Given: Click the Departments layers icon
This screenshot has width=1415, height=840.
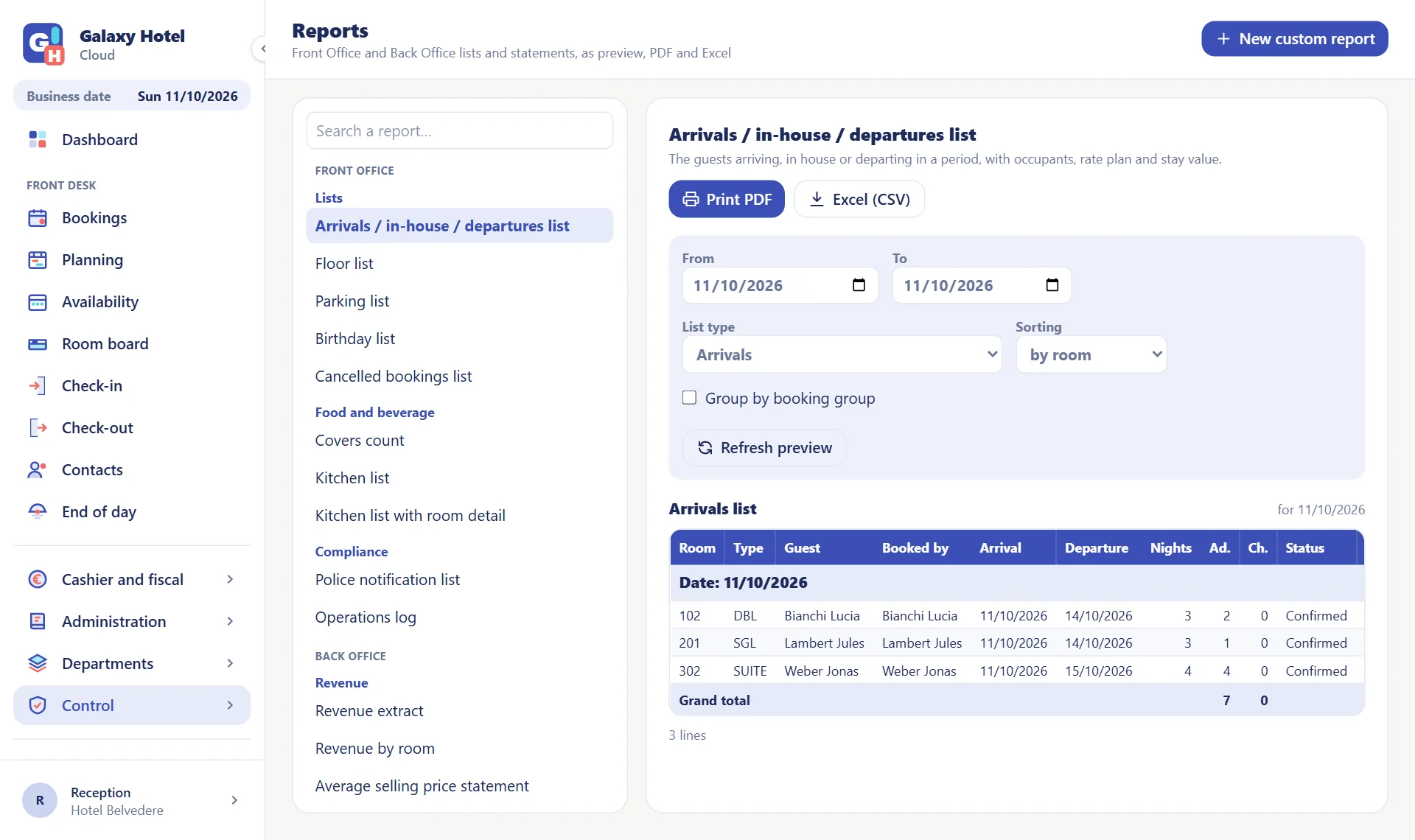Looking at the screenshot, I should tap(38, 664).
